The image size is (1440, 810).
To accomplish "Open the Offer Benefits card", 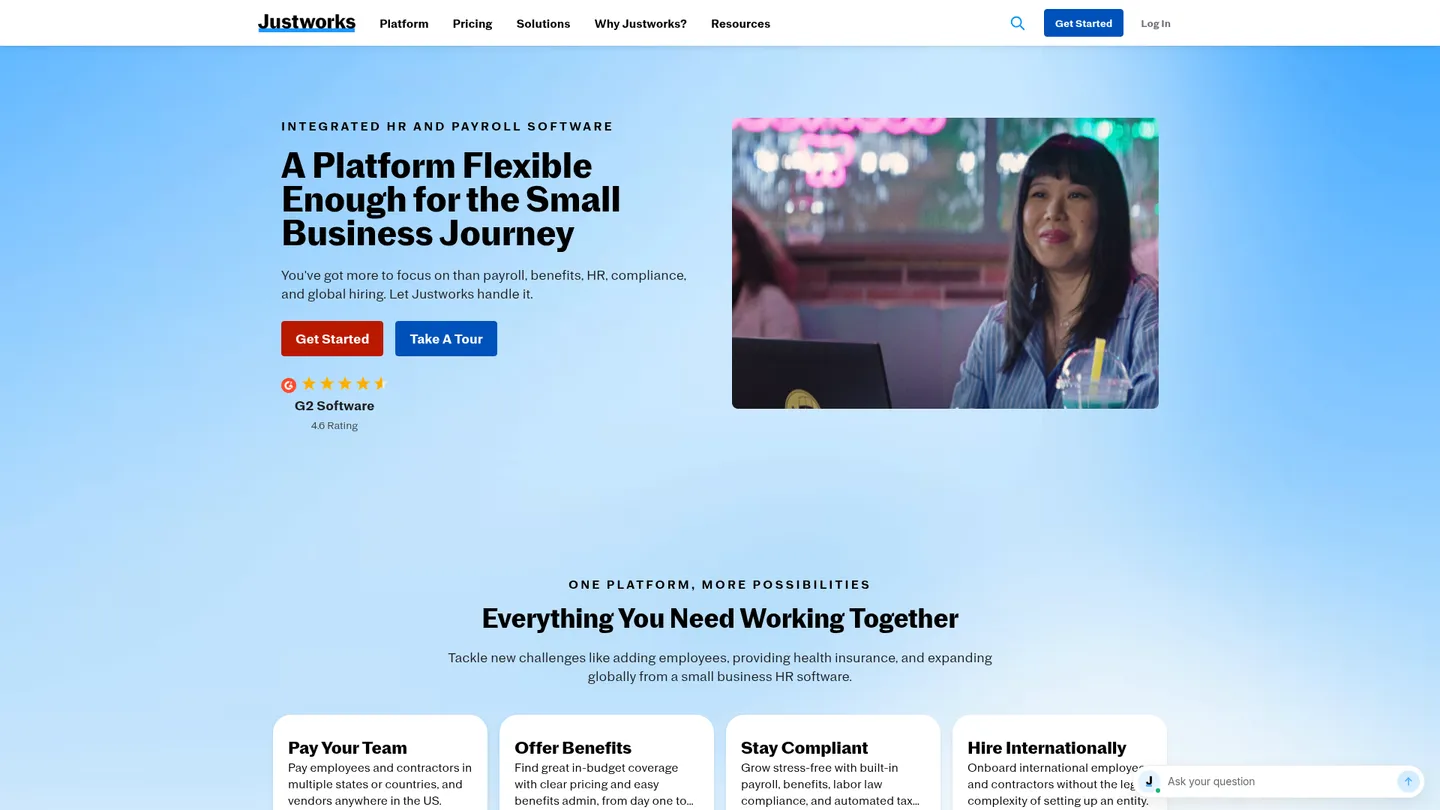I will click(x=607, y=762).
